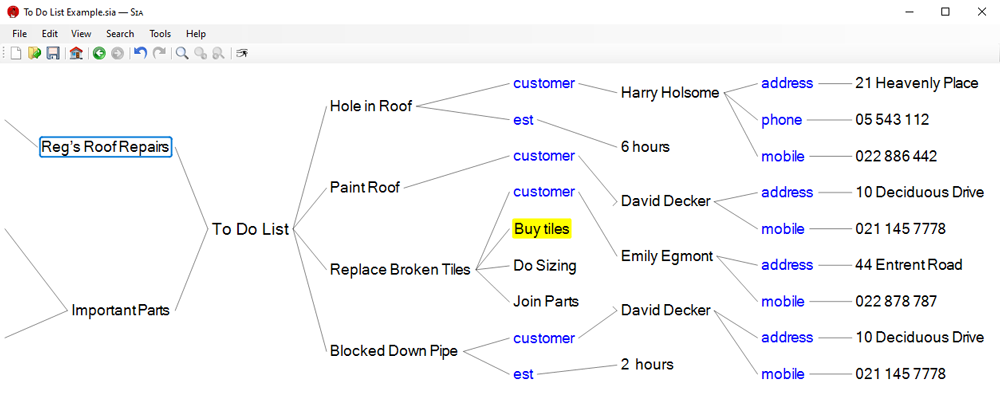The height and width of the screenshot is (393, 1000).
Task: Open search using the magnifying glass icon
Action: click(182, 54)
